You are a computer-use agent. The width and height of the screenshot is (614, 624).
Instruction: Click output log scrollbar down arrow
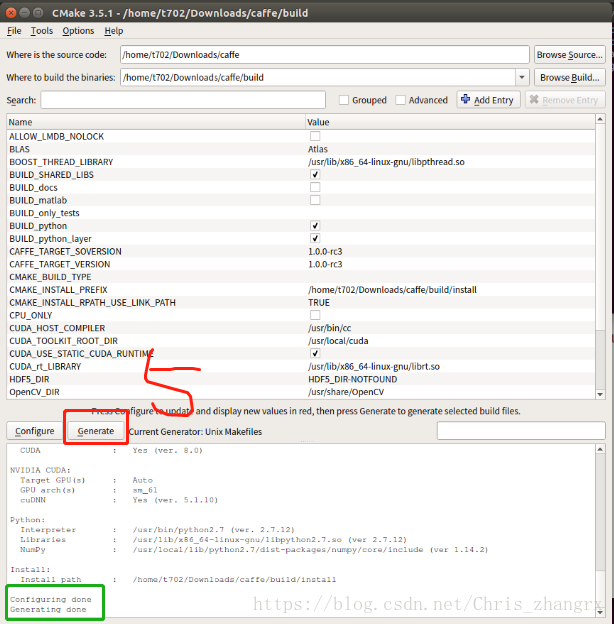[x=600, y=613]
